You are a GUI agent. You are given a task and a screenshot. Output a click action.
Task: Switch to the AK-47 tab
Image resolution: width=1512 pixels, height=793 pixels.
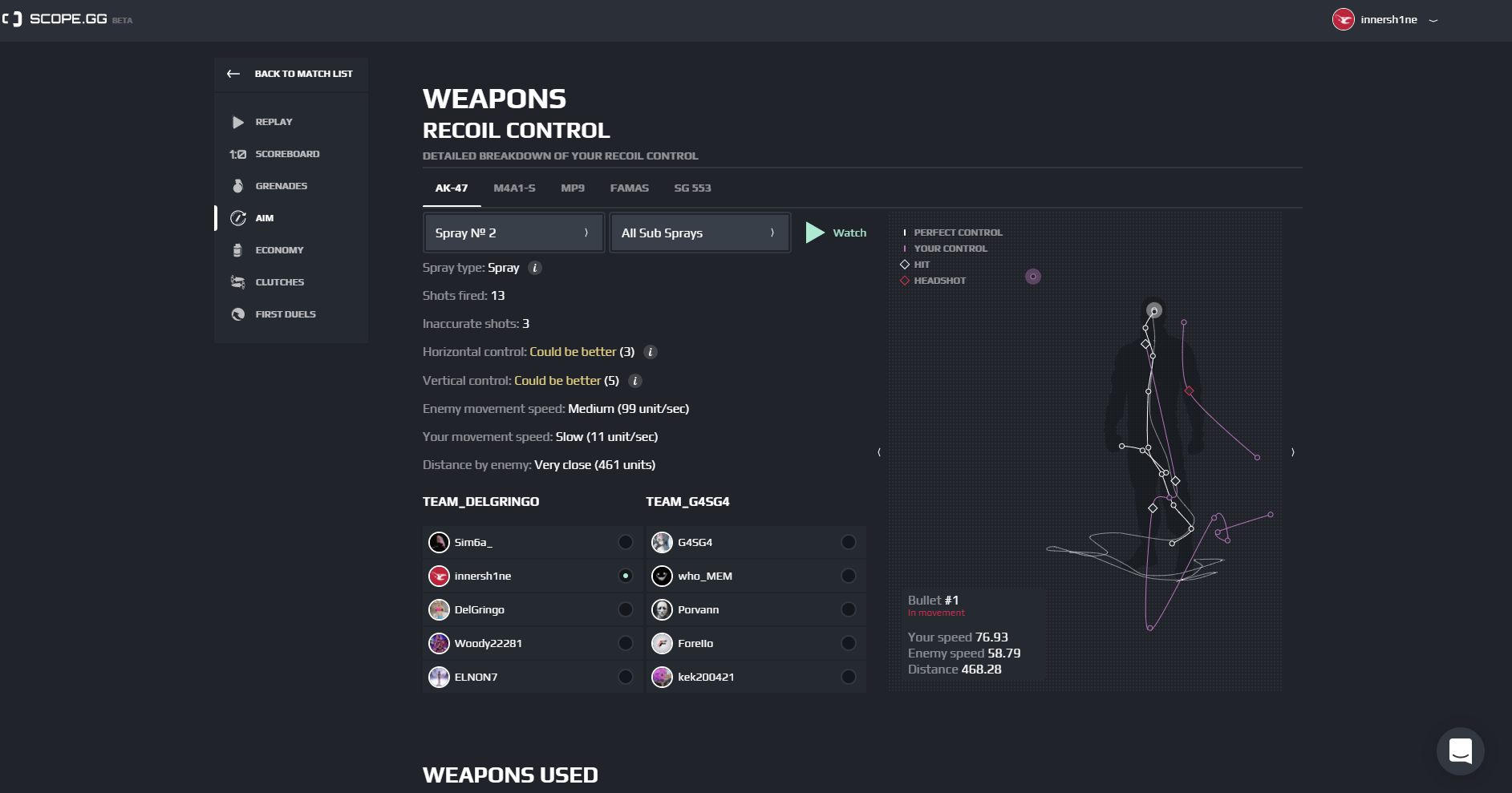tap(452, 188)
